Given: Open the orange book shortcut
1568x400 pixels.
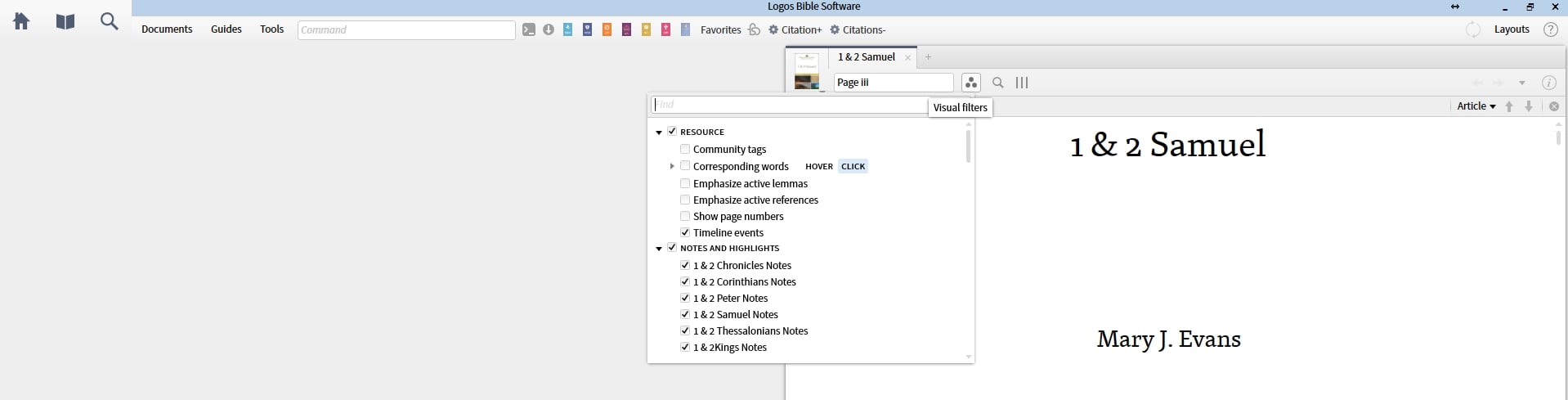Looking at the screenshot, I should (x=607, y=29).
